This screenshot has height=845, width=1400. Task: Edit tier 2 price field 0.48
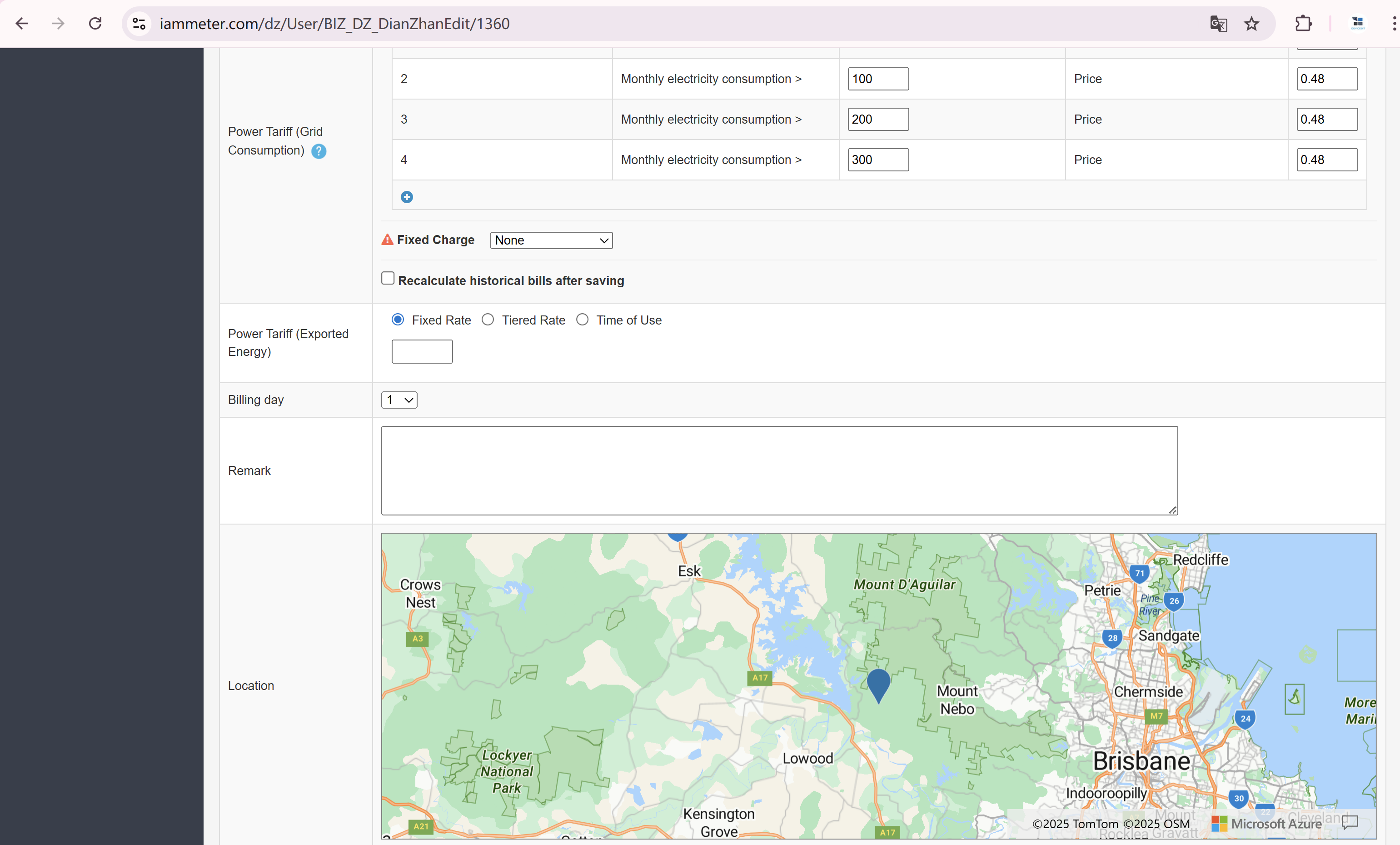point(1327,79)
